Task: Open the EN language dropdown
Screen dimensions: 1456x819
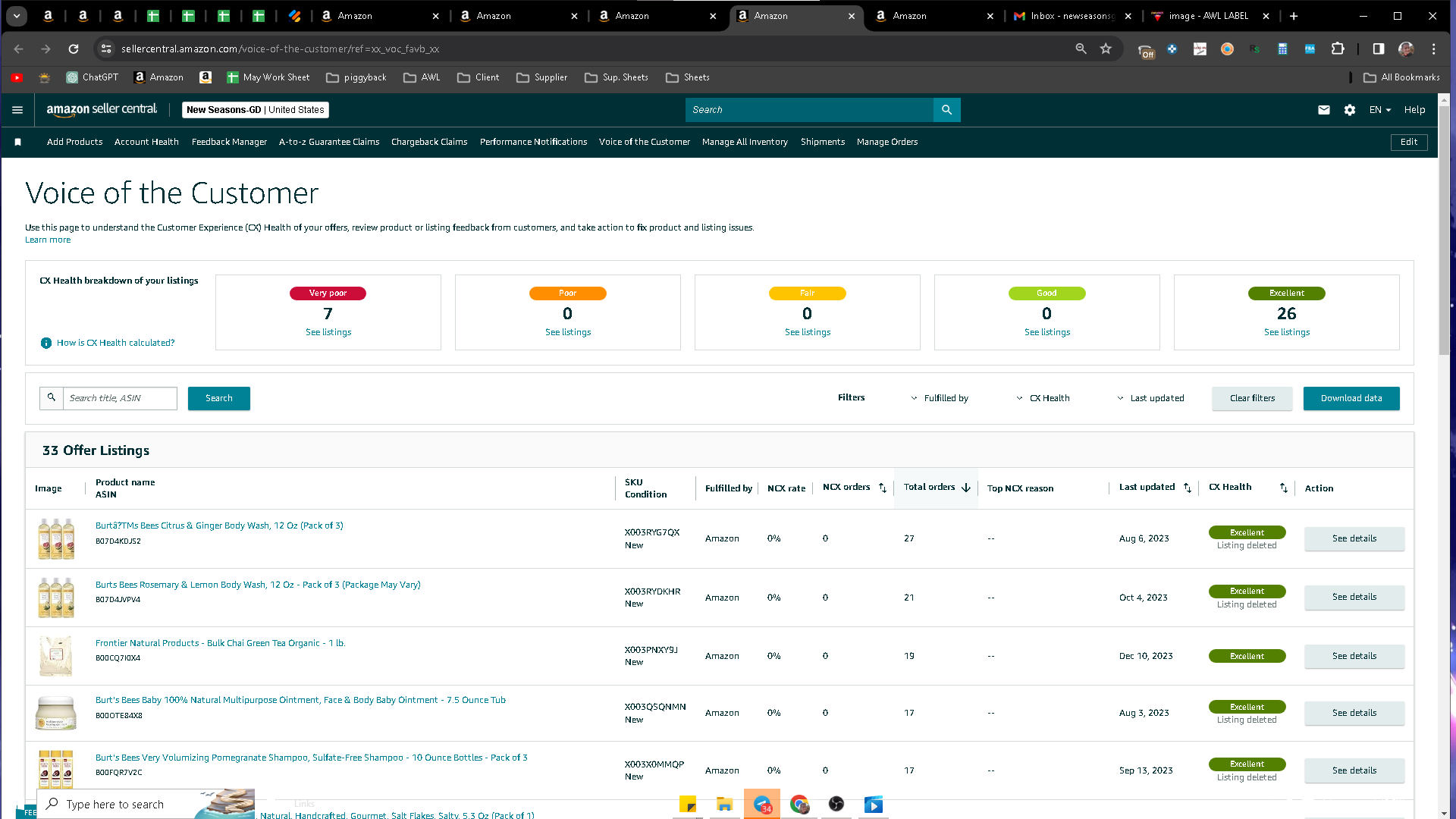Action: point(1380,110)
